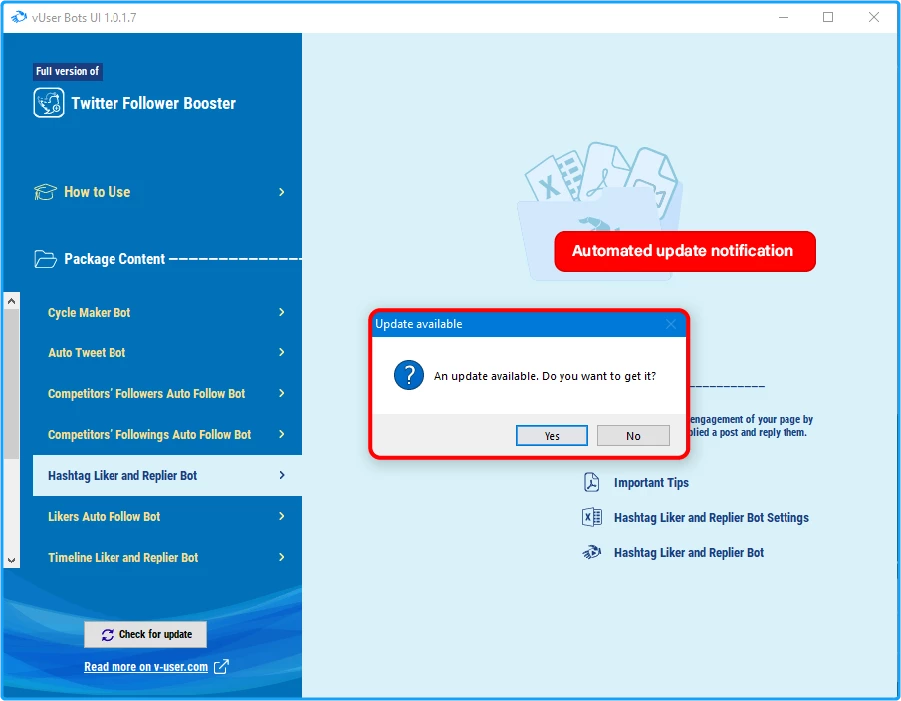Maximize the vUser Bots UI window
901x701 pixels.
[x=828, y=17]
